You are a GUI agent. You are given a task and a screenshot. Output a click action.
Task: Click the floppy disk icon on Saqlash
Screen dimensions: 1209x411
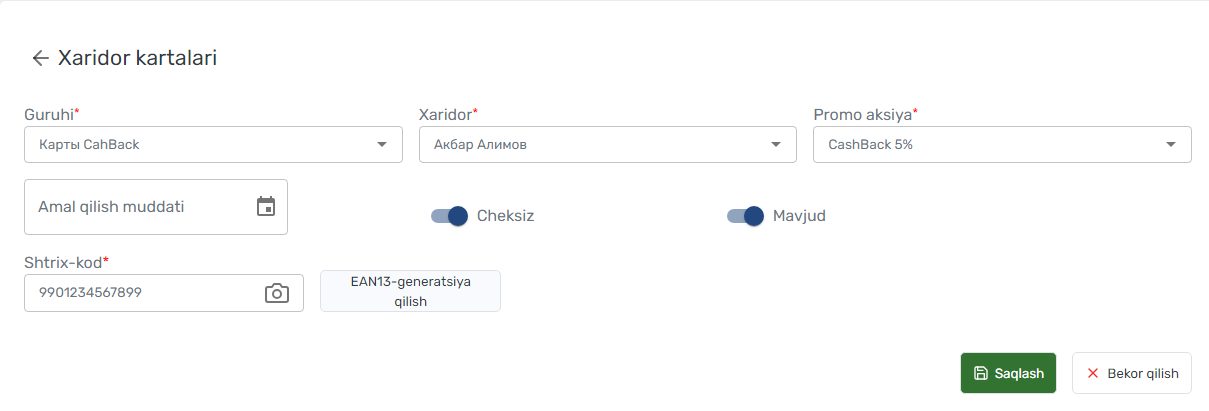point(981,373)
